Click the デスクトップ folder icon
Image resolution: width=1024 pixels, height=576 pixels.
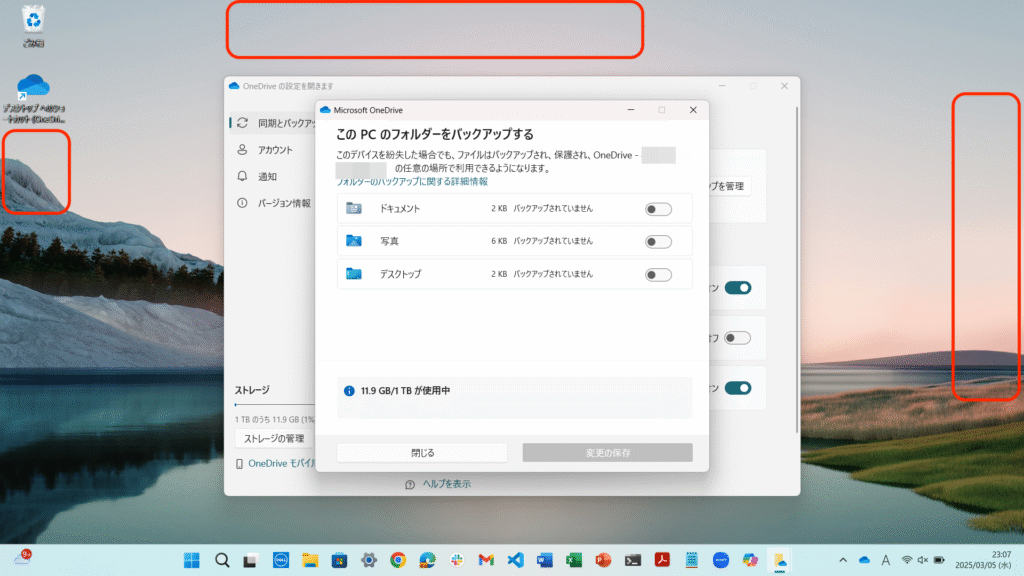click(x=354, y=274)
